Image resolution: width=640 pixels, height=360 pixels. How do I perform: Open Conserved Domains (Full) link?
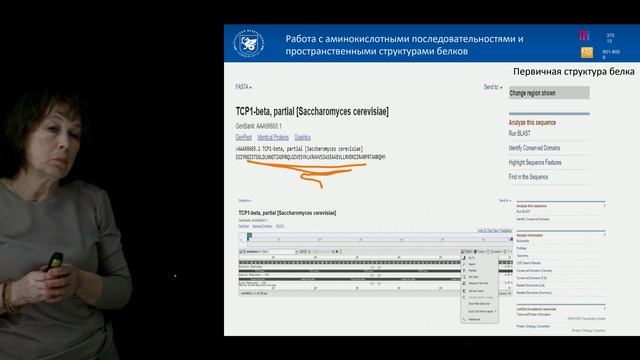pos(532,278)
